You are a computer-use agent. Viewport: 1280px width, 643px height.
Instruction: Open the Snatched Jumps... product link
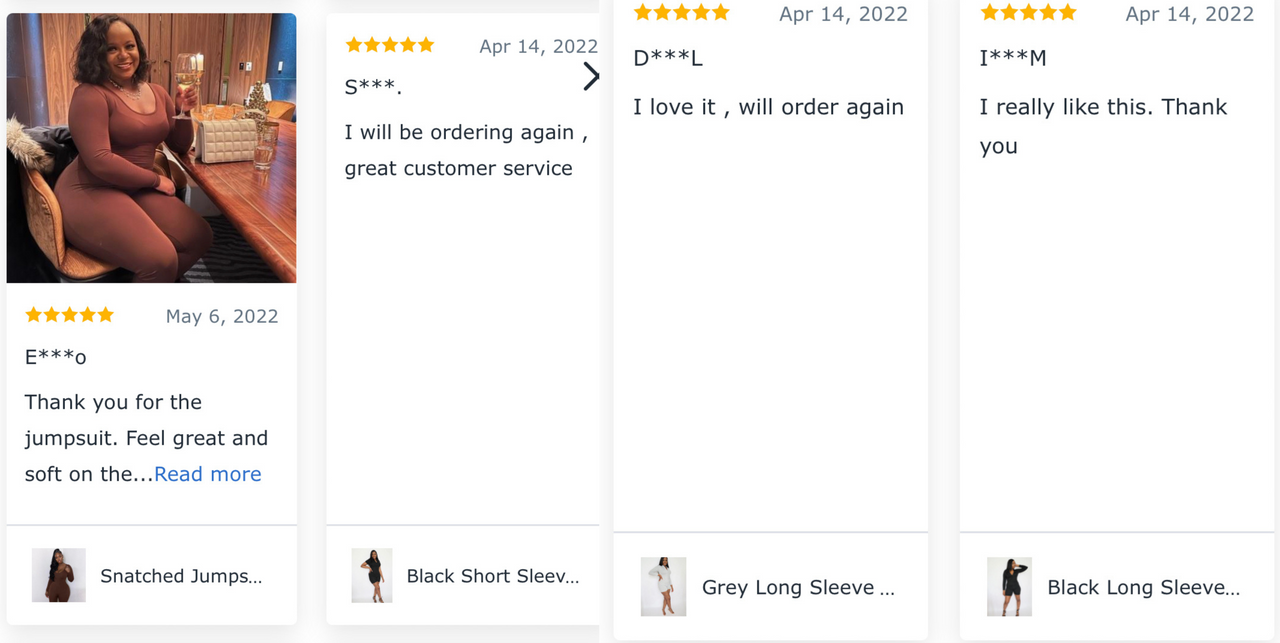point(181,576)
